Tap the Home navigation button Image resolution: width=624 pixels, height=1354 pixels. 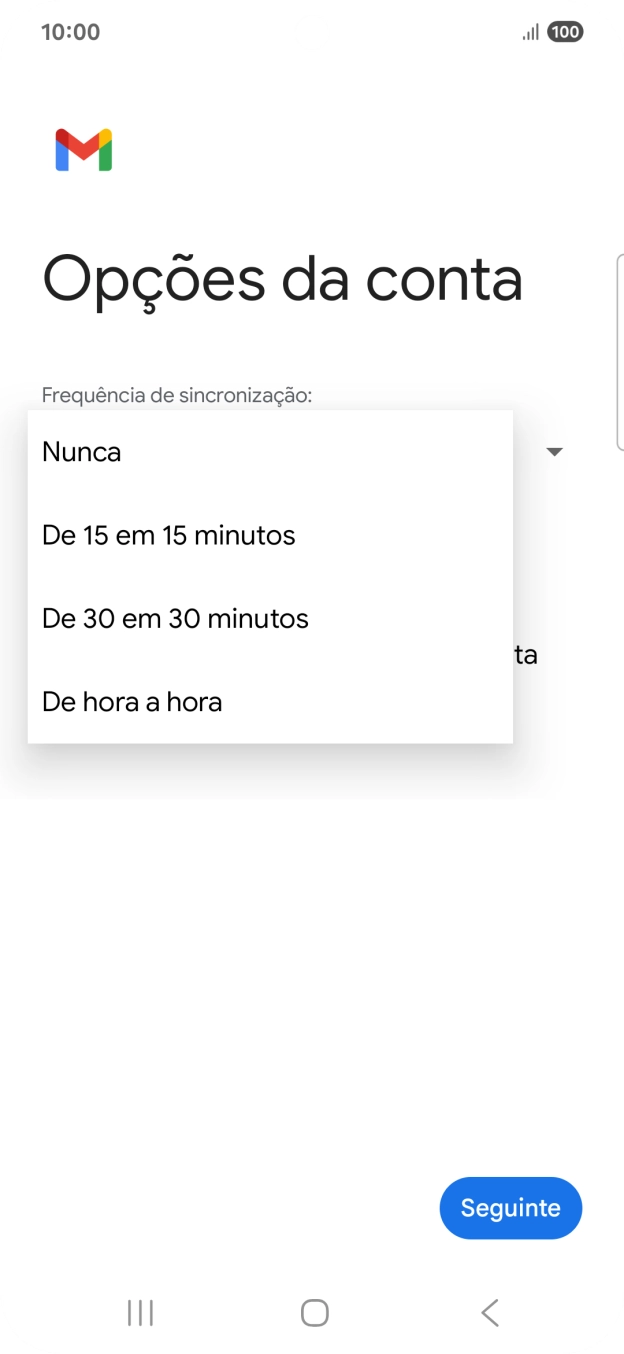(312, 1313)
